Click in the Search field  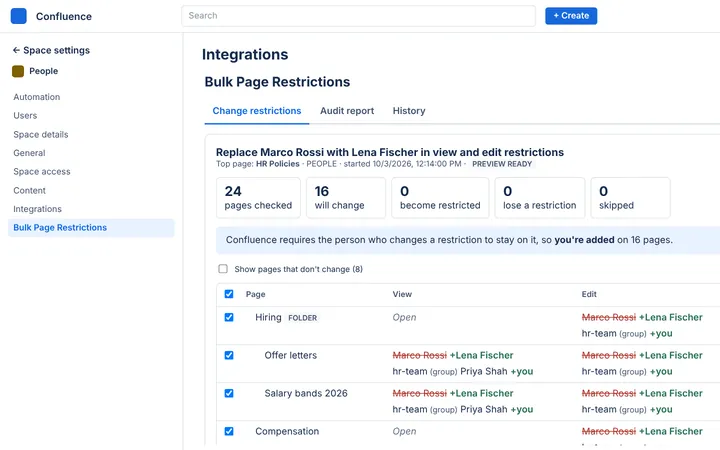[358, 16]
